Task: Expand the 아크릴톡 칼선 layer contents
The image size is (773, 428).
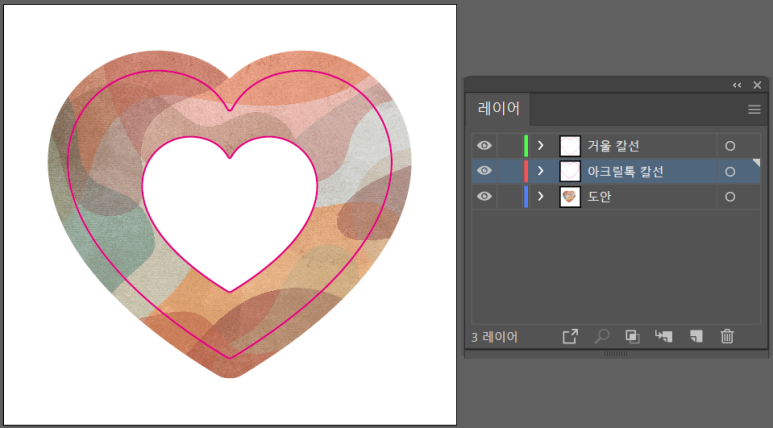Action: pos(540,171)
